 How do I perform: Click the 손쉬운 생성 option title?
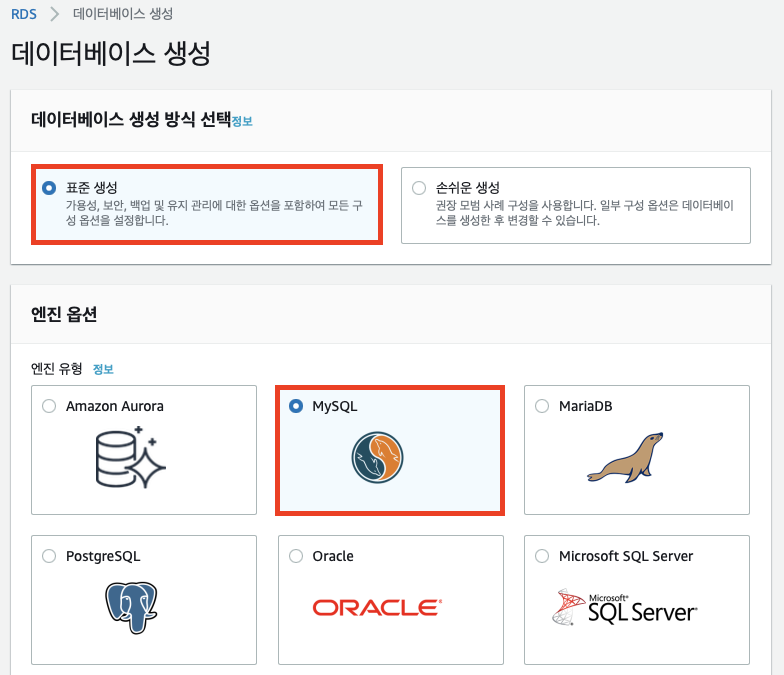click(468, 188)
